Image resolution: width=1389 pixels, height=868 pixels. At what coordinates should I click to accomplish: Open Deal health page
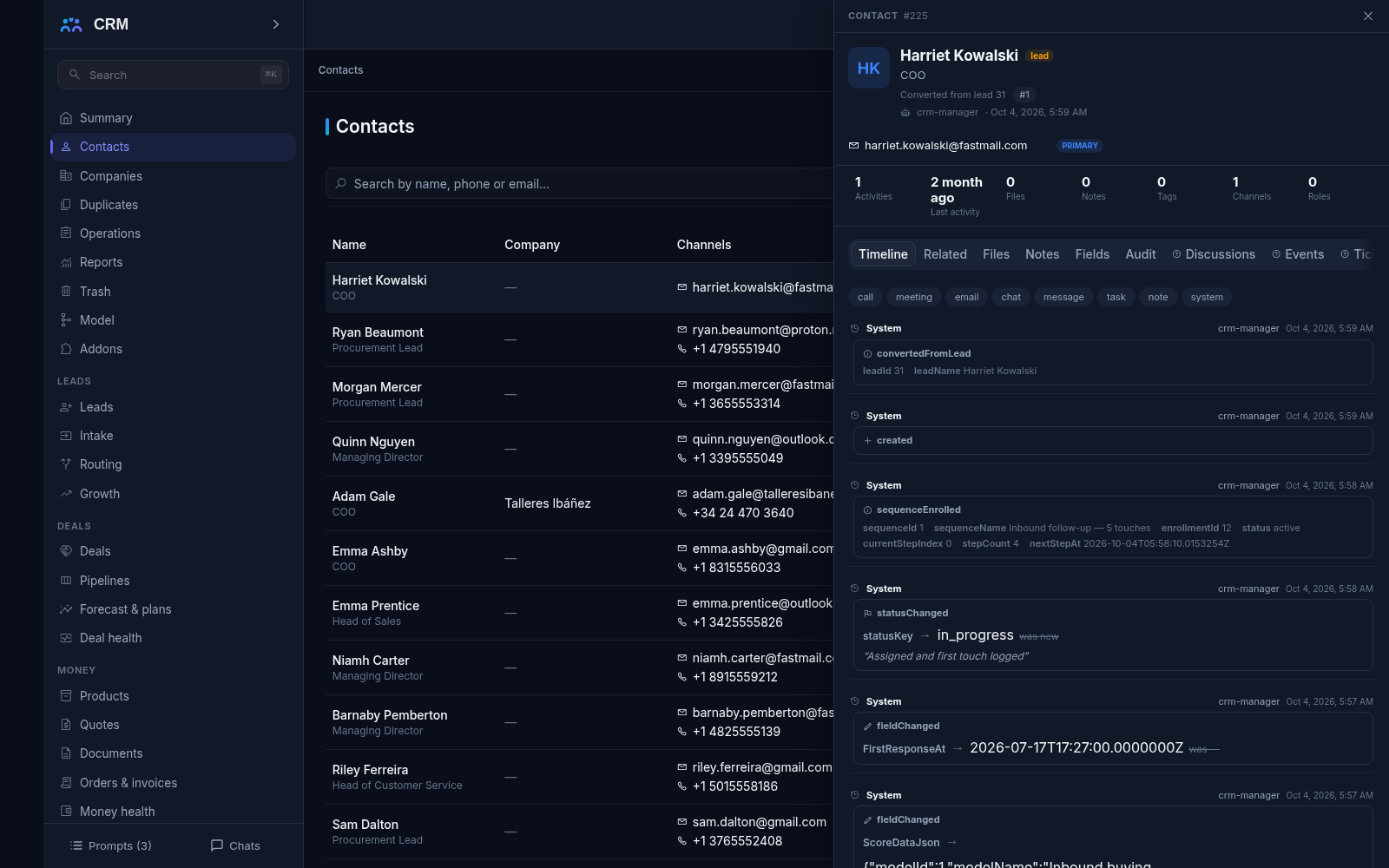coord(173,638)
